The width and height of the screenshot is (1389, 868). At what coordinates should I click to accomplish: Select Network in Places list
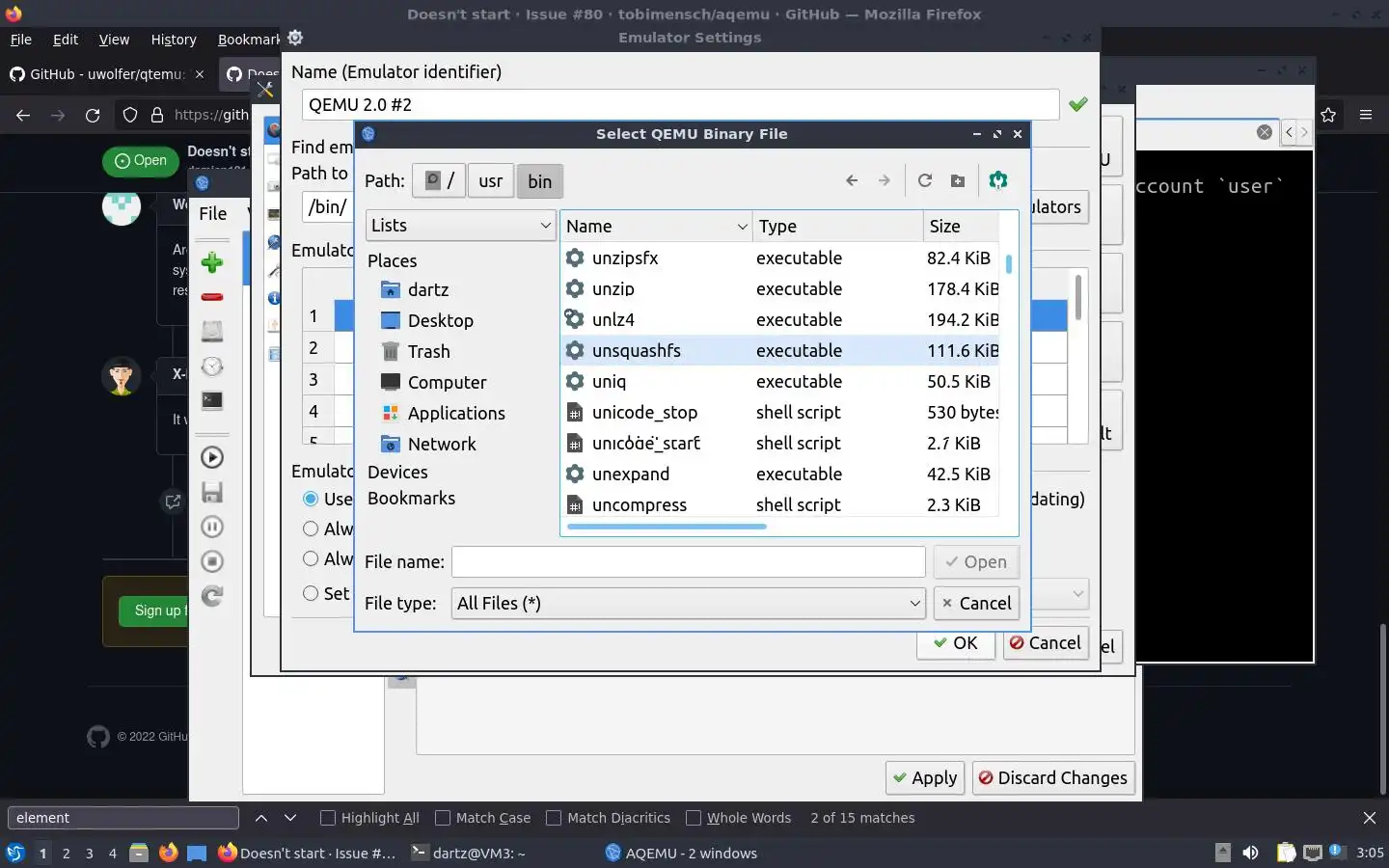tap(429, 445)
